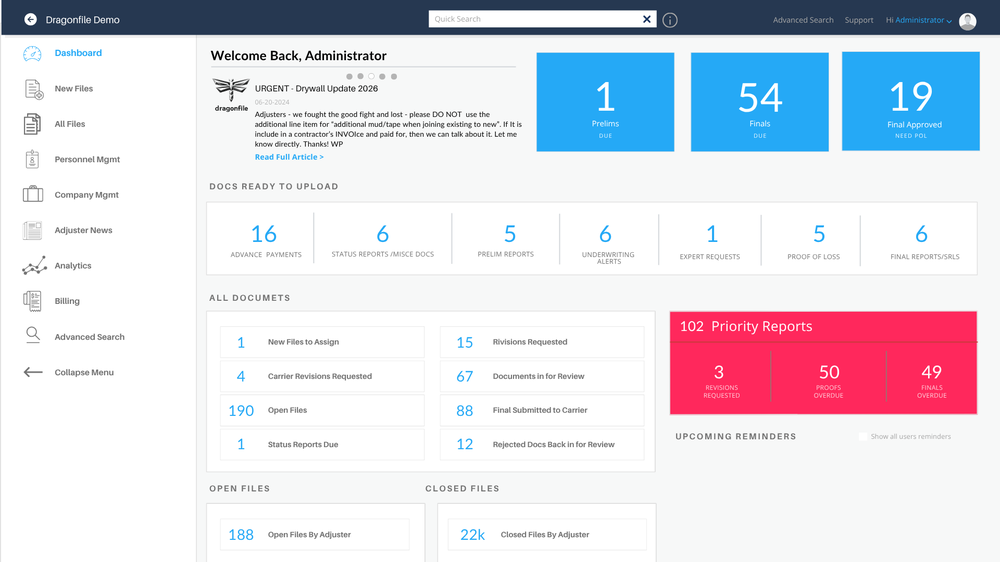1000x562 pixels.
Task: Open Final Submitted to Carrier row
Action: 542,410
